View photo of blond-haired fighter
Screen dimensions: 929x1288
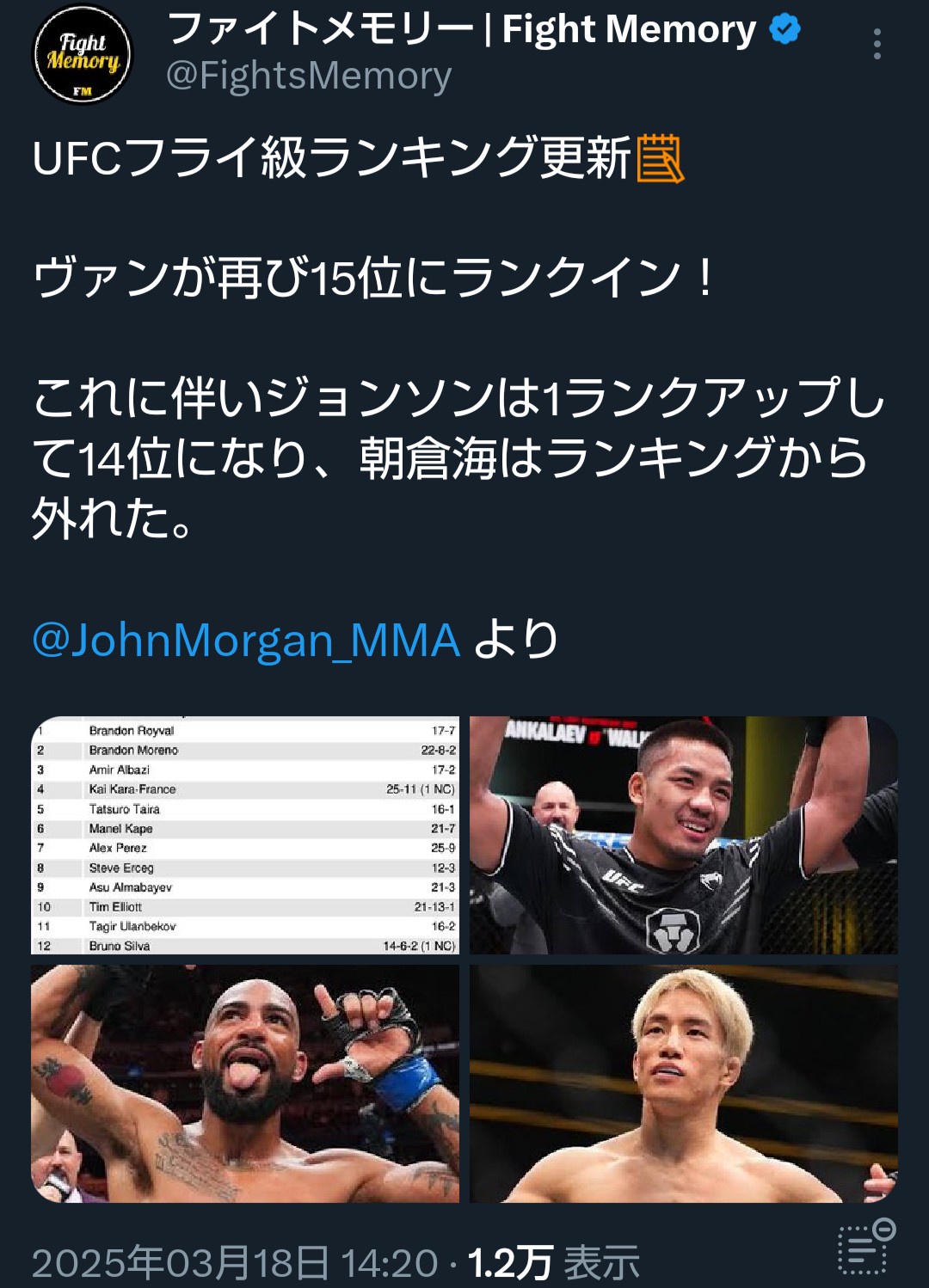[684, 1083]
